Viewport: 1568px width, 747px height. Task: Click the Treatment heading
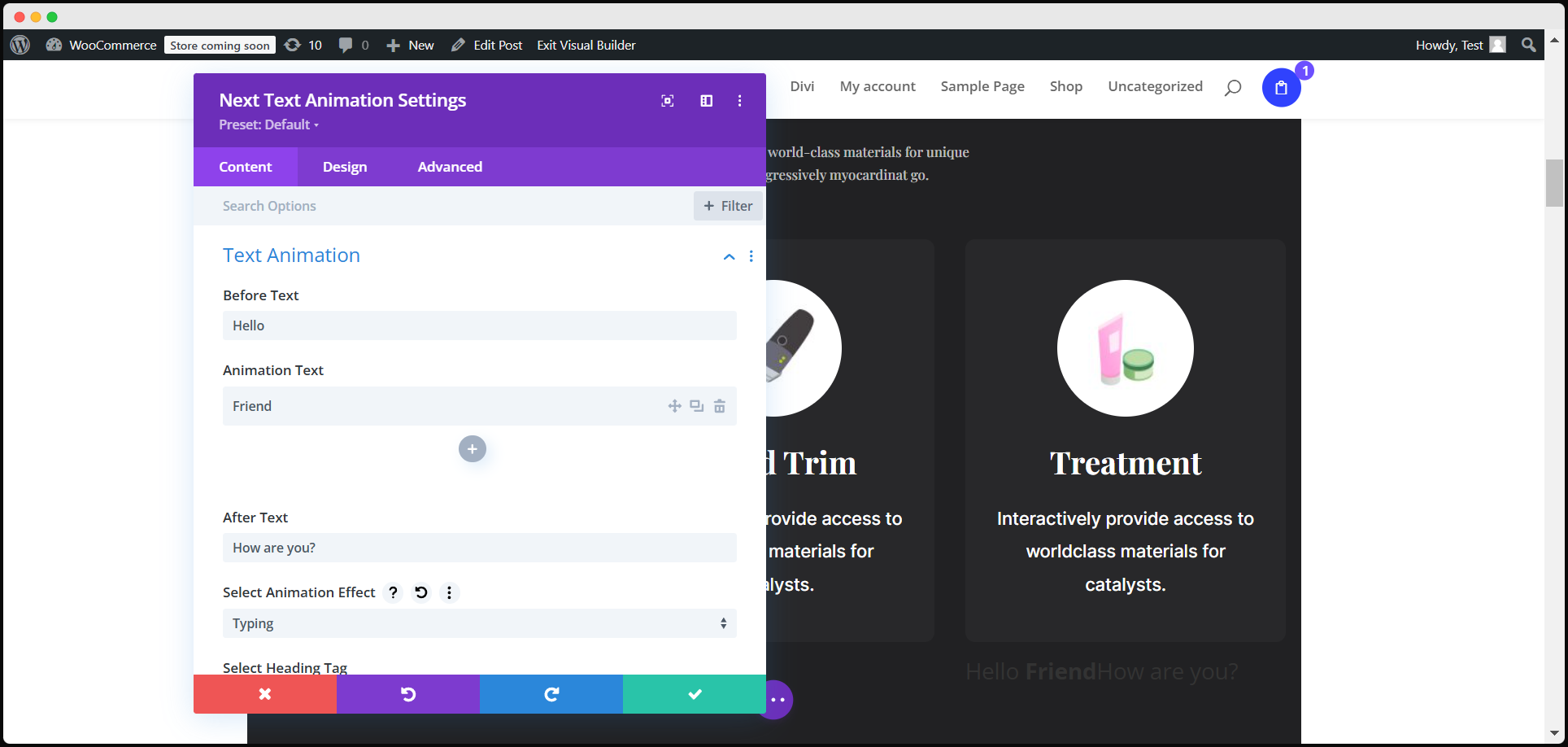click(x=1126, y=463)
